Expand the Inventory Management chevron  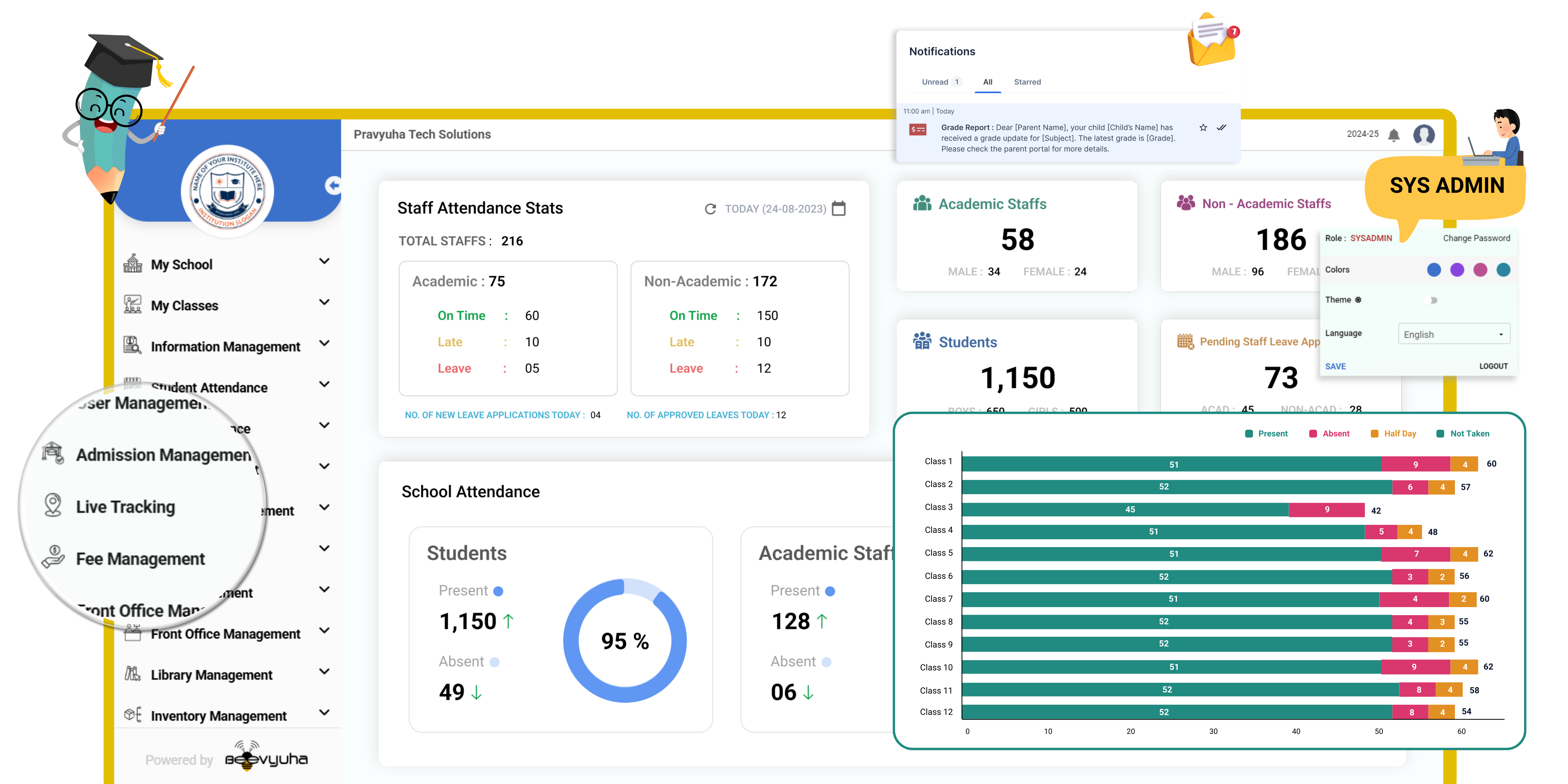point(324,712)
